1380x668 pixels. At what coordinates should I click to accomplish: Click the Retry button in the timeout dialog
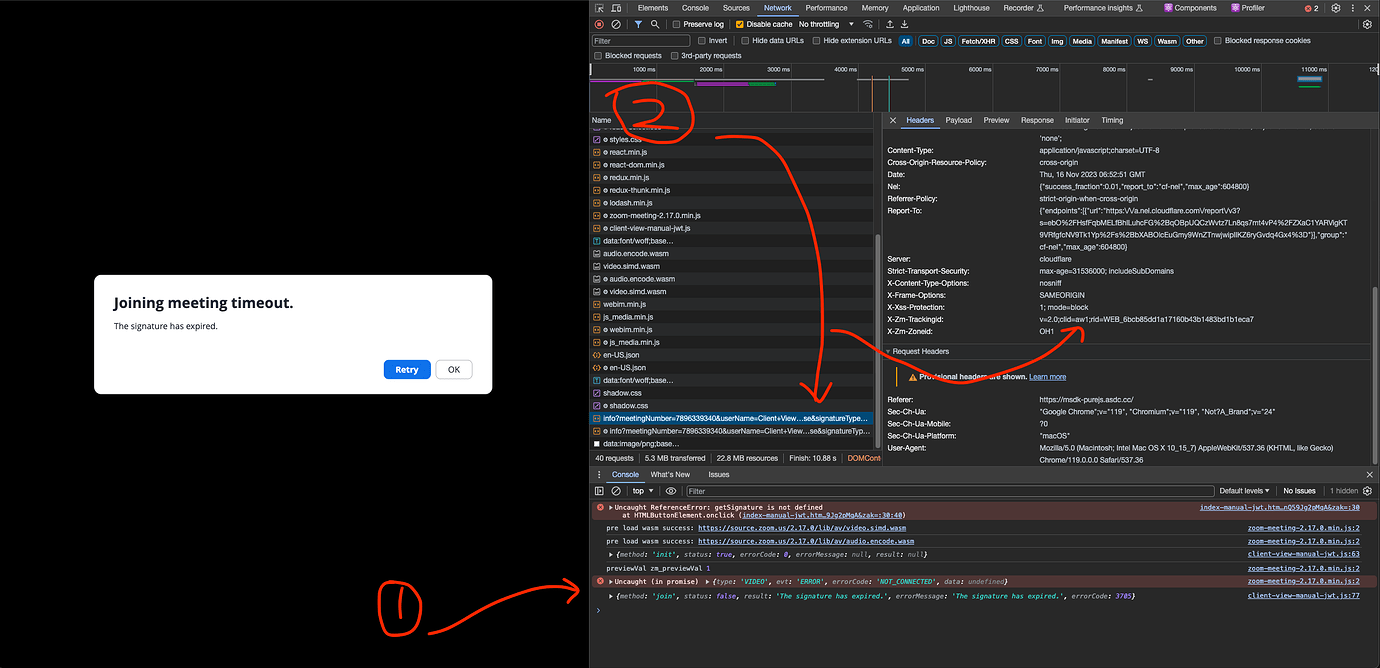tap(407, 369)
